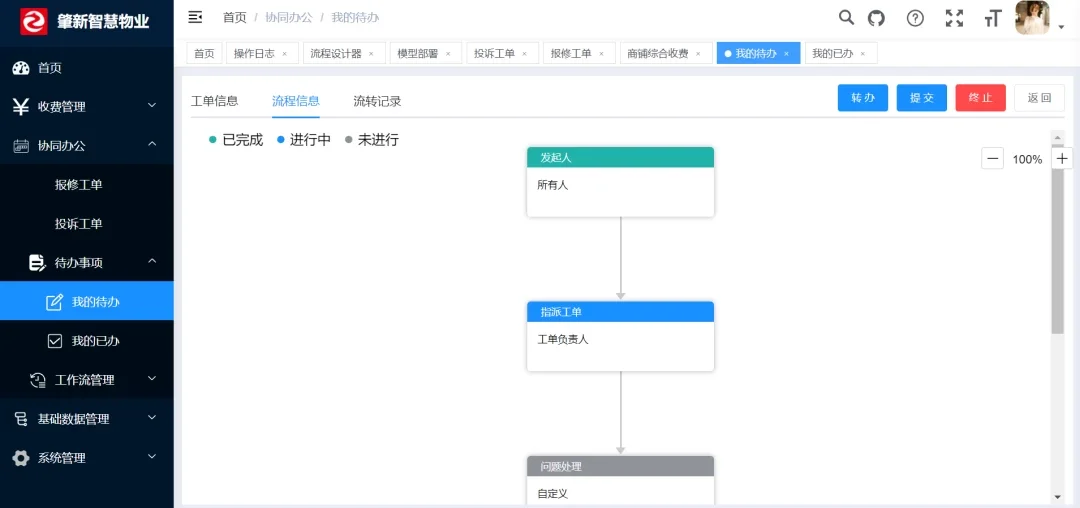Zoom in with the plus button

(x=1062, y=159)
